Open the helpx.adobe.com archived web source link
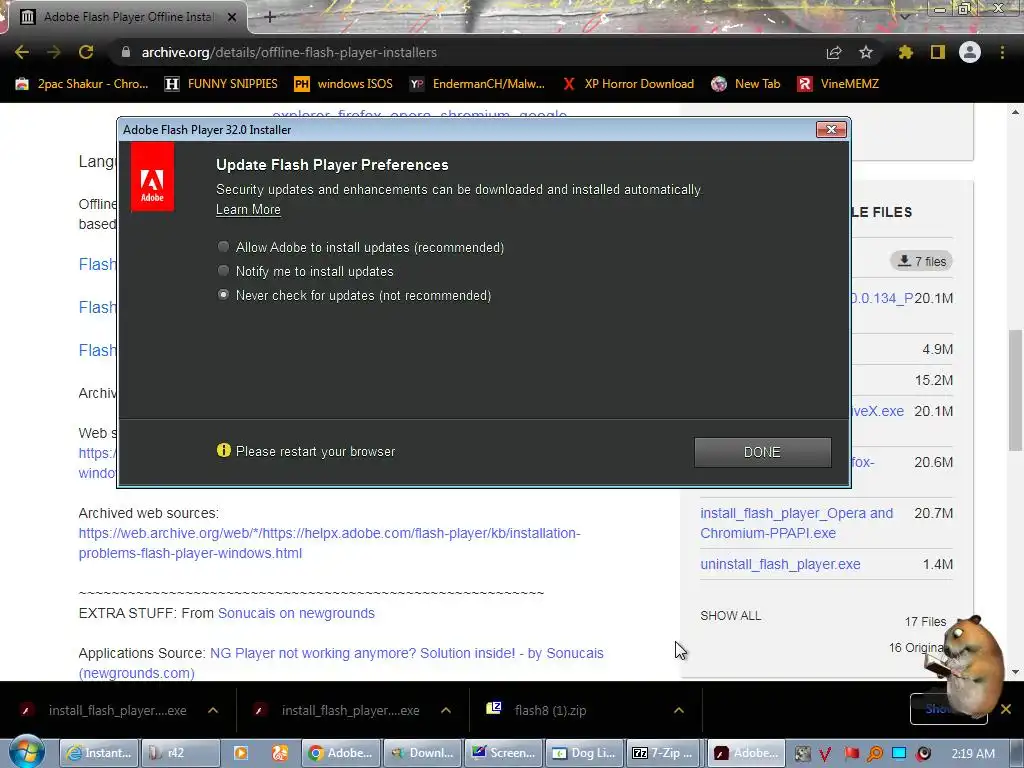 tap(329, 543)
